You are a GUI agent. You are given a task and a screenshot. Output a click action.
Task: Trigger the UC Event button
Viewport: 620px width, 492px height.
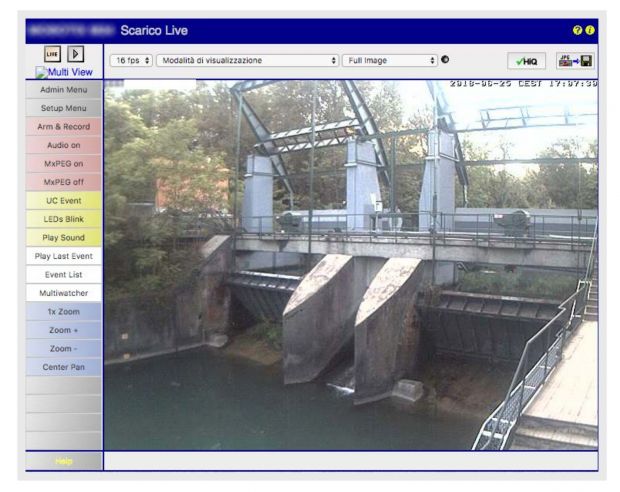point(64,201)
